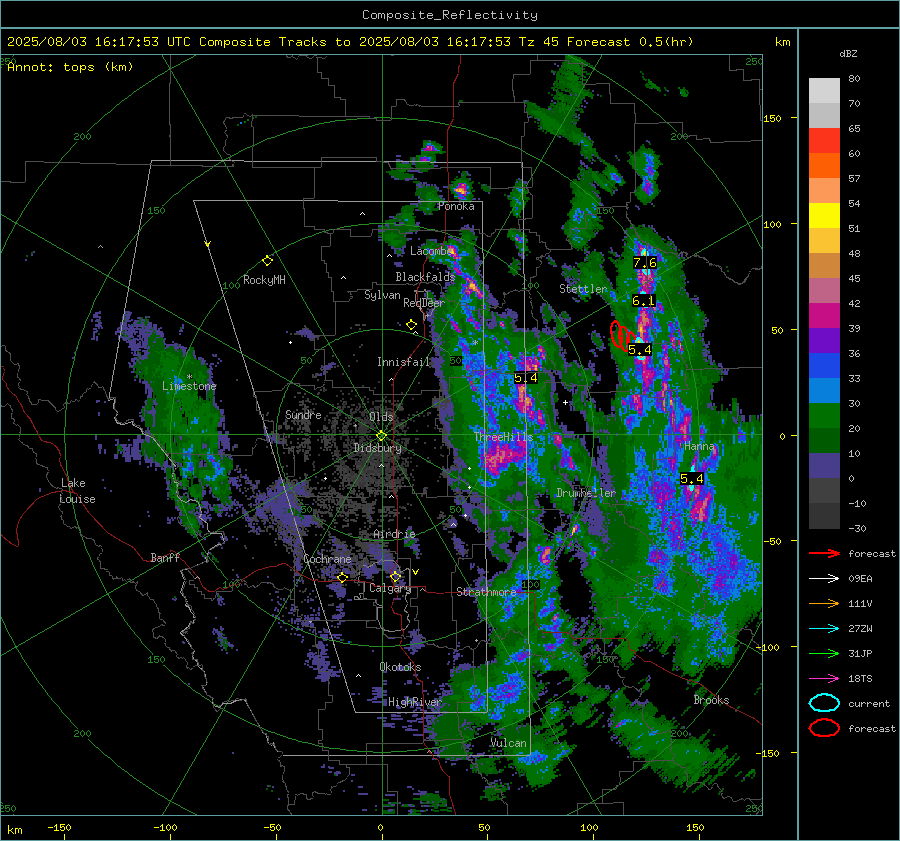The width and height of the screenshot is (900, 841).
Task: Click the Annot: tops (km) label
Action: click(70, 67)
